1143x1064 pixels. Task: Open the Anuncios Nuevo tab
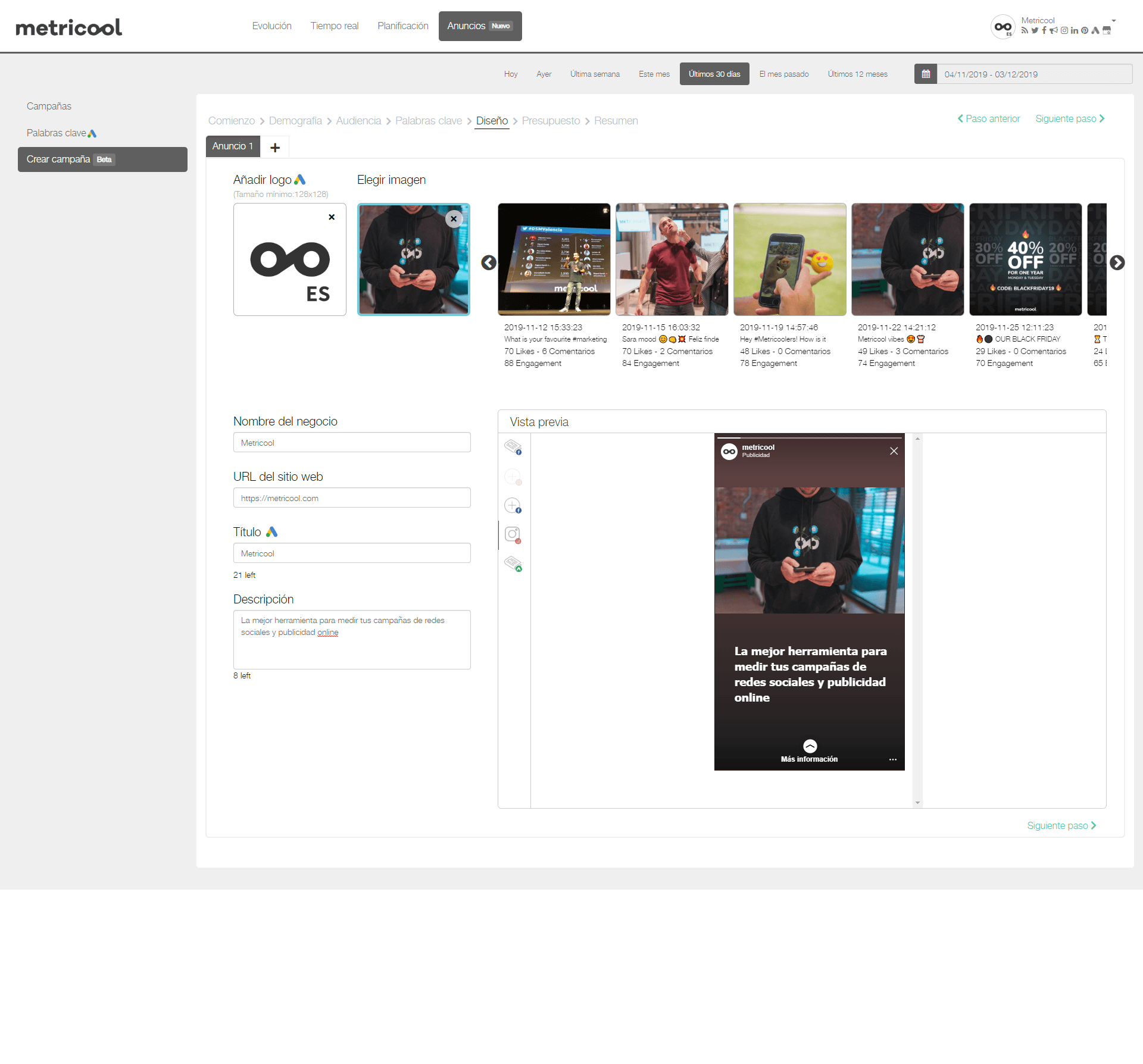point(480,26)
